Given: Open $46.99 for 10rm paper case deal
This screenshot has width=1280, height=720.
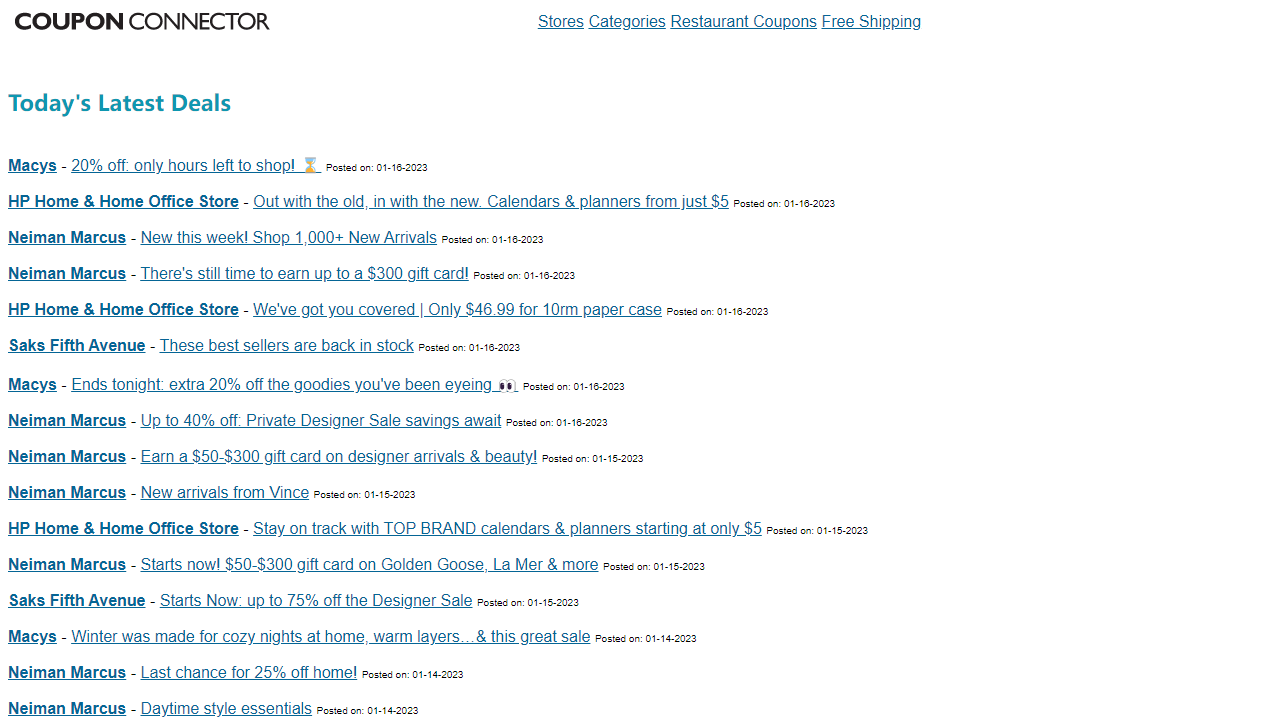Looking at the screenshot, I should [x=457, y=309].
